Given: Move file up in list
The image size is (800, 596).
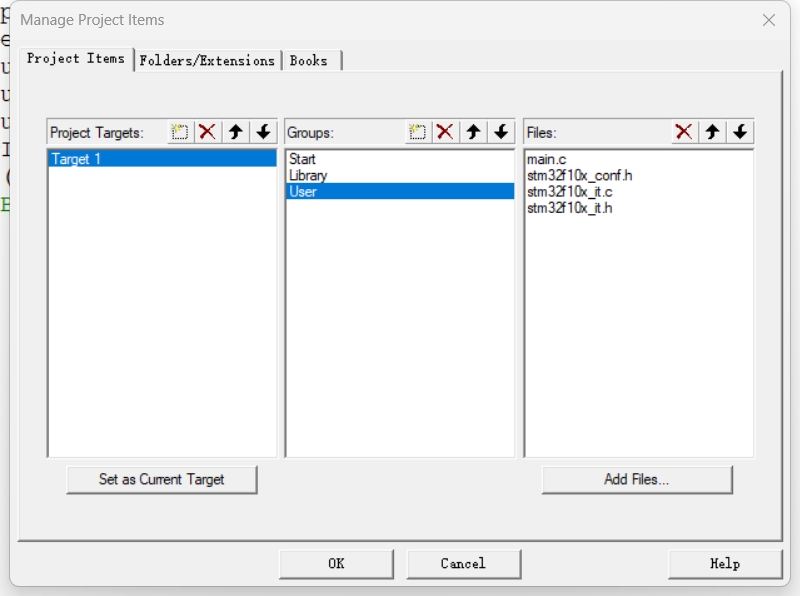Looking at the screenshot, I should pyautogui.click(x=712, y=132).
